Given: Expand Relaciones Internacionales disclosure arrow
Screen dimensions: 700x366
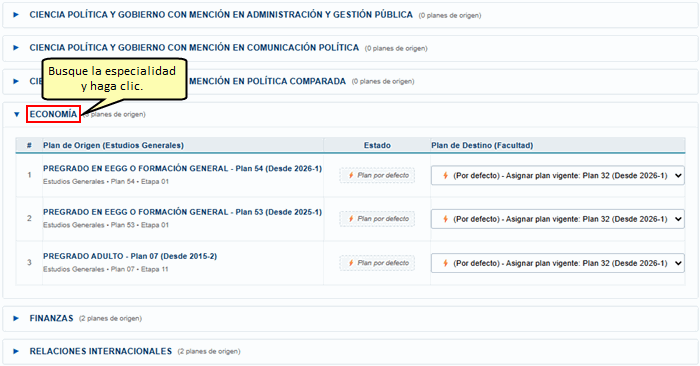Looking at the screenshot, I should pyautogui.click(x=16, y=351).
